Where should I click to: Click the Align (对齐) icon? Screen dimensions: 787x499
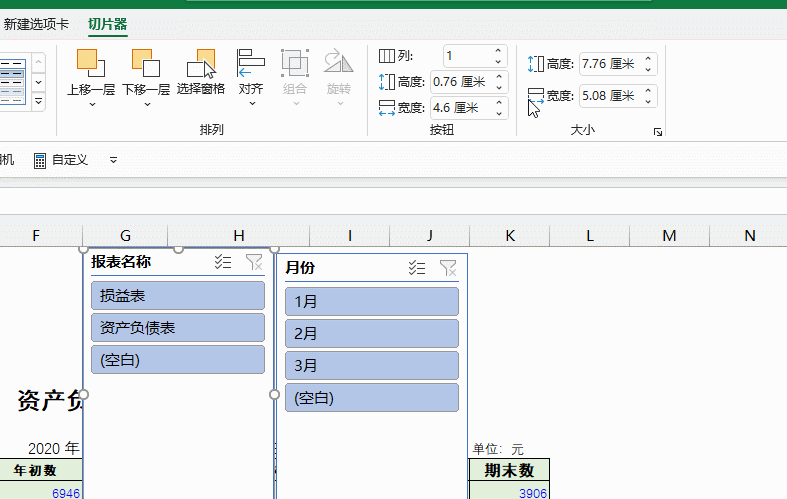[x=251, y=63]
